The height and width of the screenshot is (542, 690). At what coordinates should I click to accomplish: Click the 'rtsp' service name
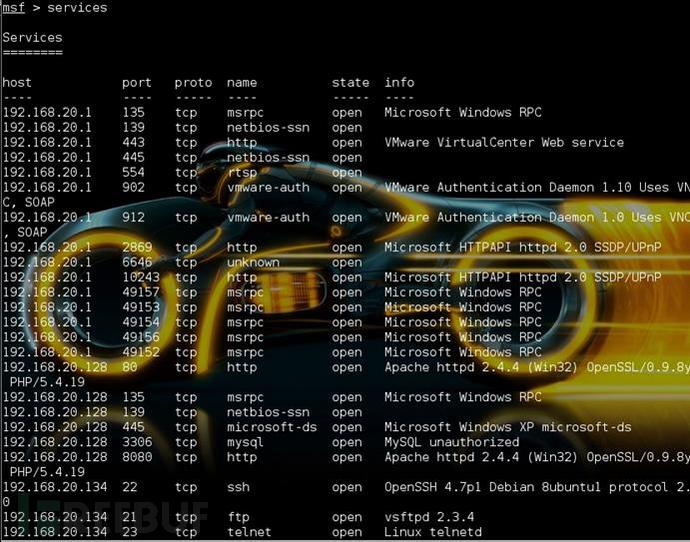point(242,173)
